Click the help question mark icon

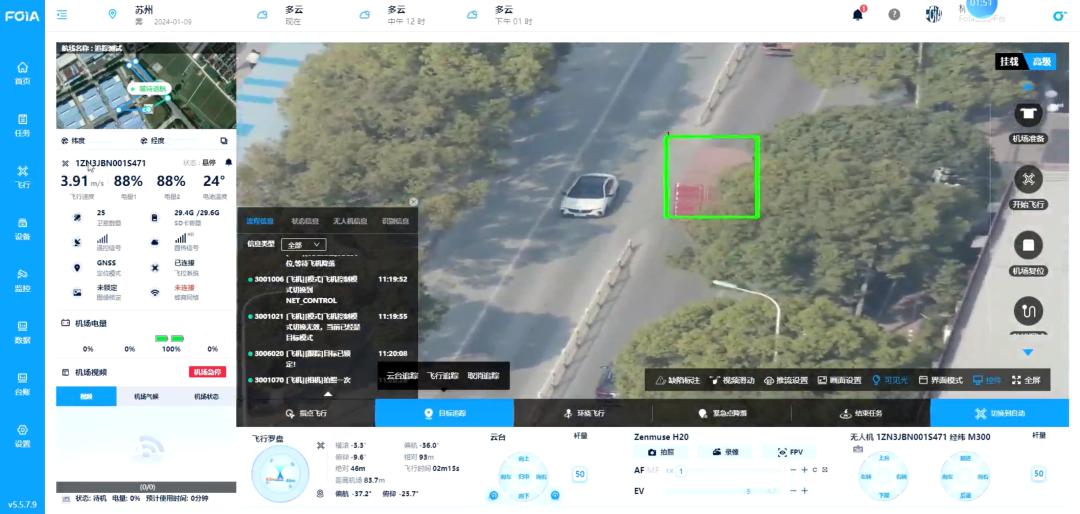(x=894, y=14)
